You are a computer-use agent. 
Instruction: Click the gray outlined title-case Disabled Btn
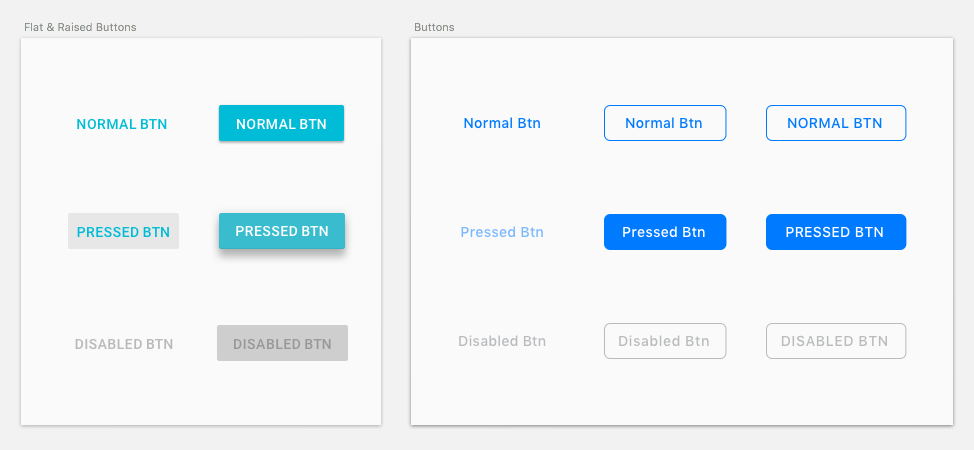click(664, 341)
